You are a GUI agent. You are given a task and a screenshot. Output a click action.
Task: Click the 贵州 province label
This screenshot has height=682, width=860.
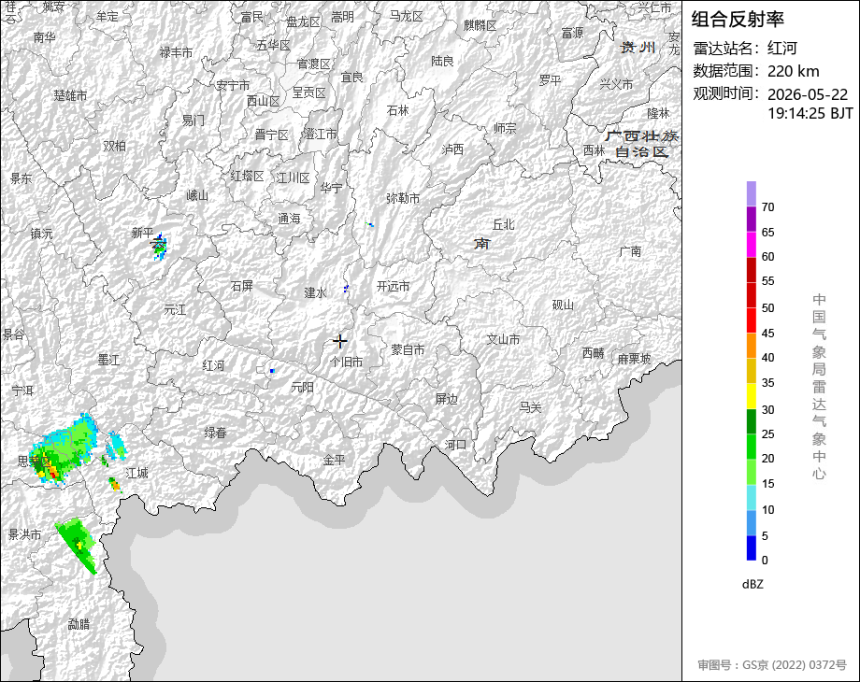point(638,47)
